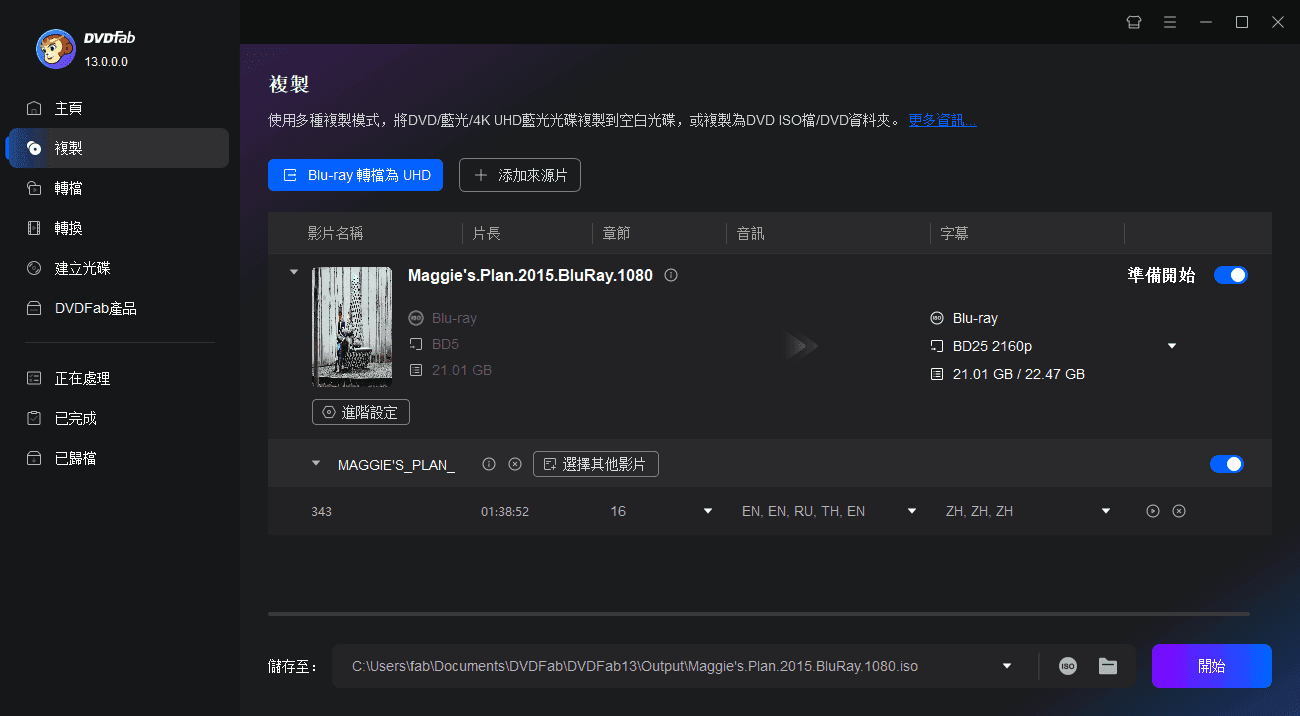Click the DVDFab monkey logo
Viewport: 1300px width, 716px height.
click(x=56, y=48)
